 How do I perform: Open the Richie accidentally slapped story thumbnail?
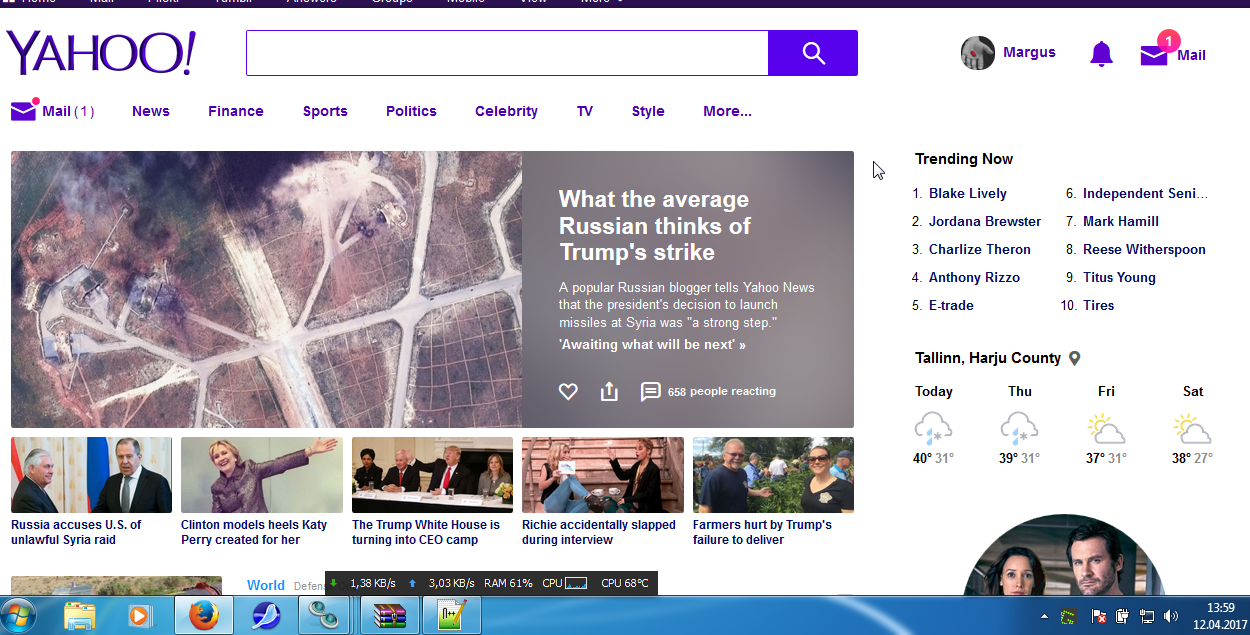603,475
